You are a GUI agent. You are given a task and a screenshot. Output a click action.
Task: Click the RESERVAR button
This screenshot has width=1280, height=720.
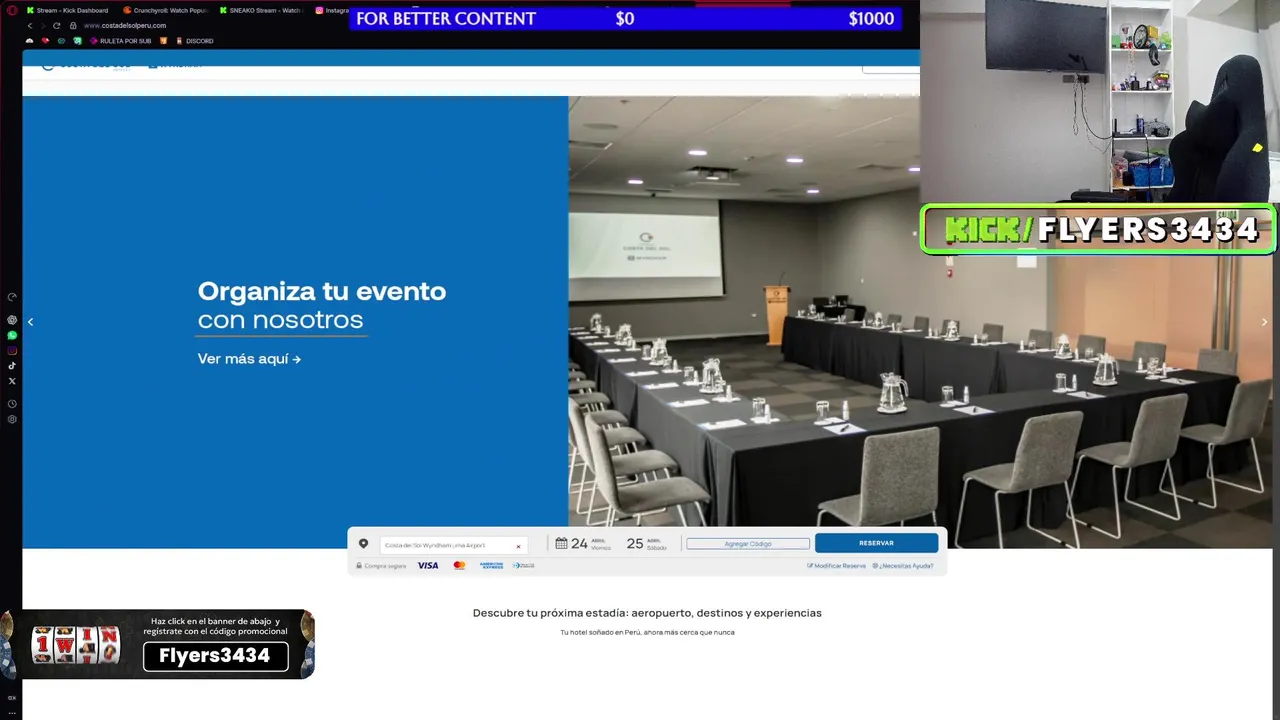click(876, 543)
